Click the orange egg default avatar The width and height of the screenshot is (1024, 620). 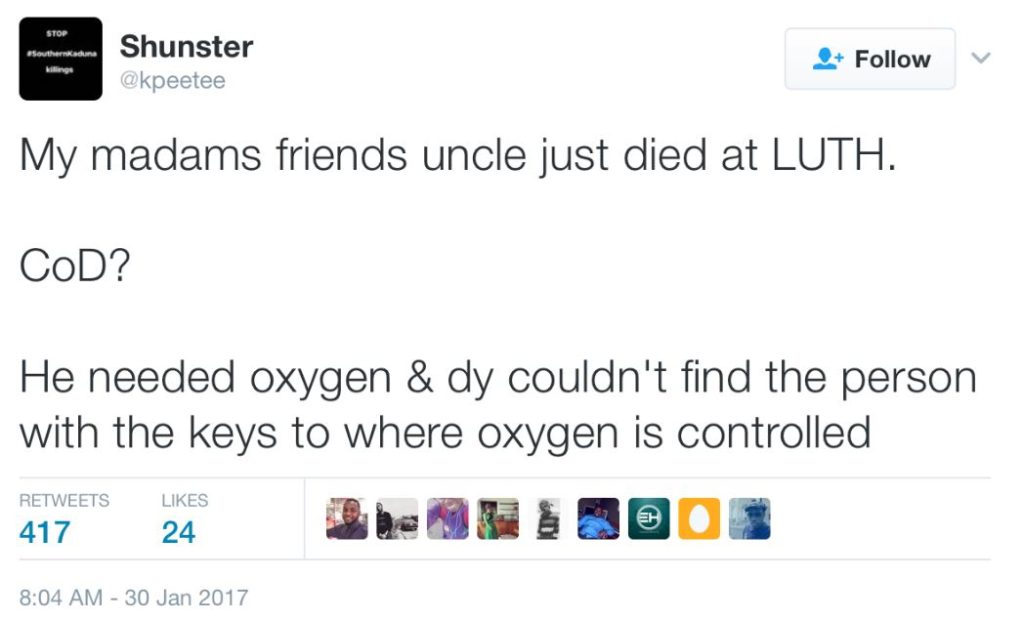[x=699, y=519]
